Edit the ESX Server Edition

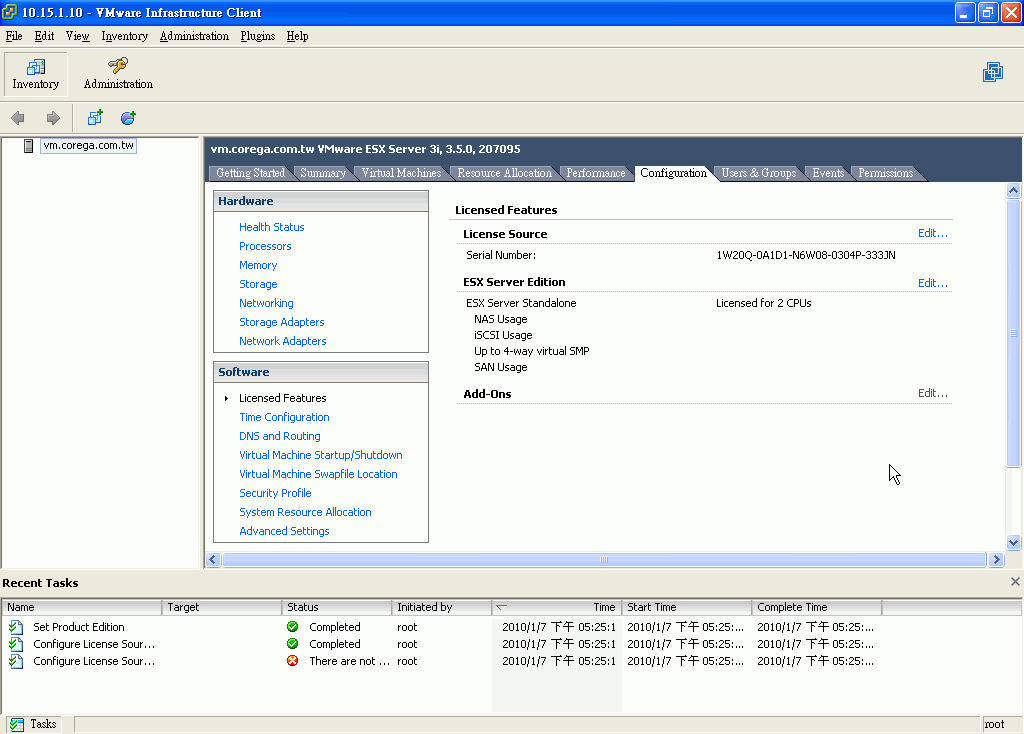[933, 283]
